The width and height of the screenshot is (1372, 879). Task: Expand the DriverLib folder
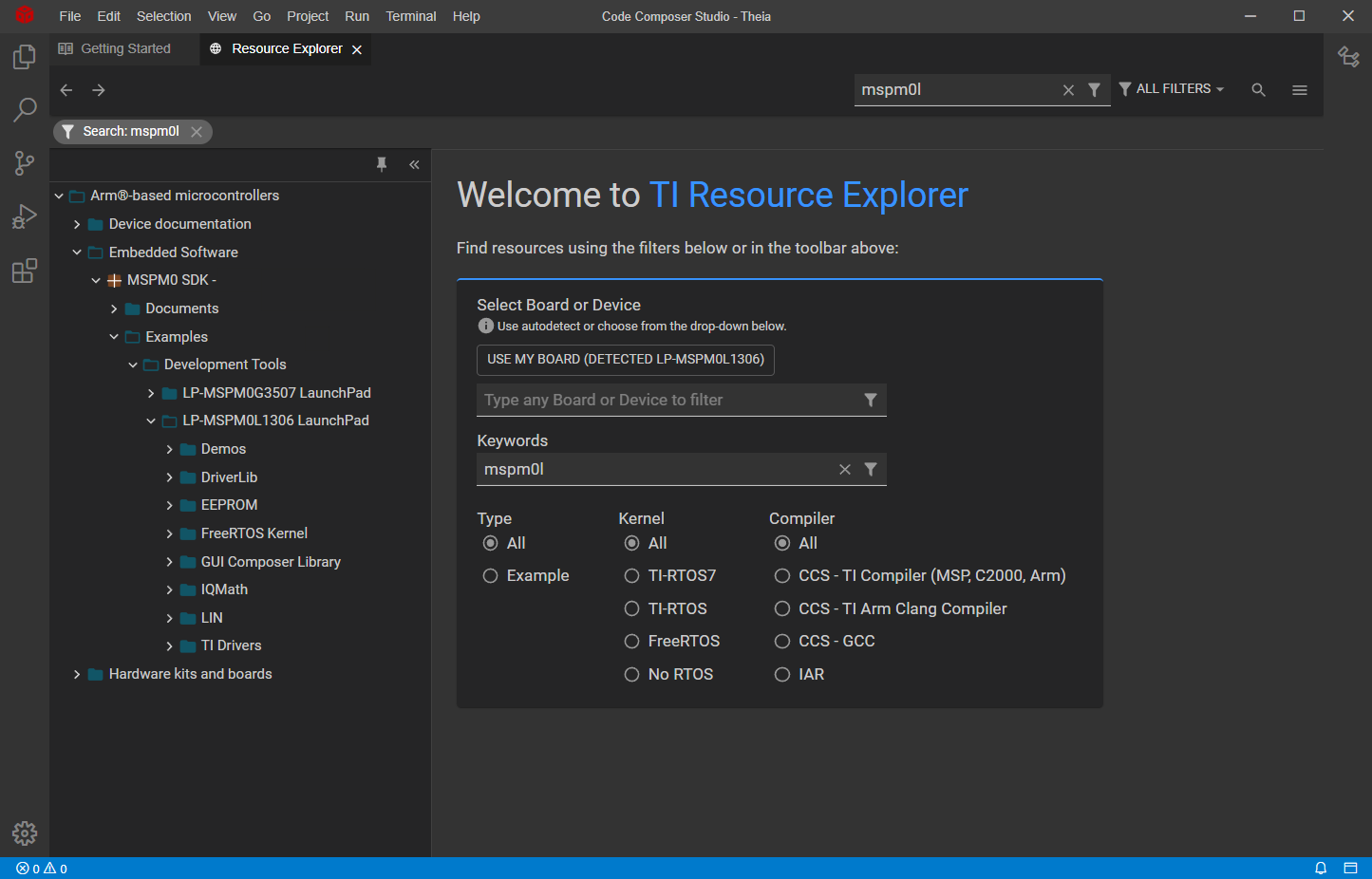(170, 477)
